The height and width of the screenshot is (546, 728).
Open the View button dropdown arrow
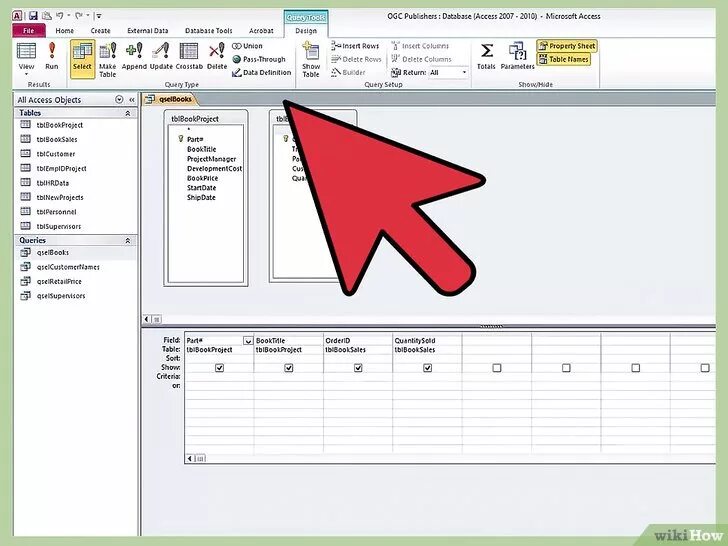[x=26, y=74]
